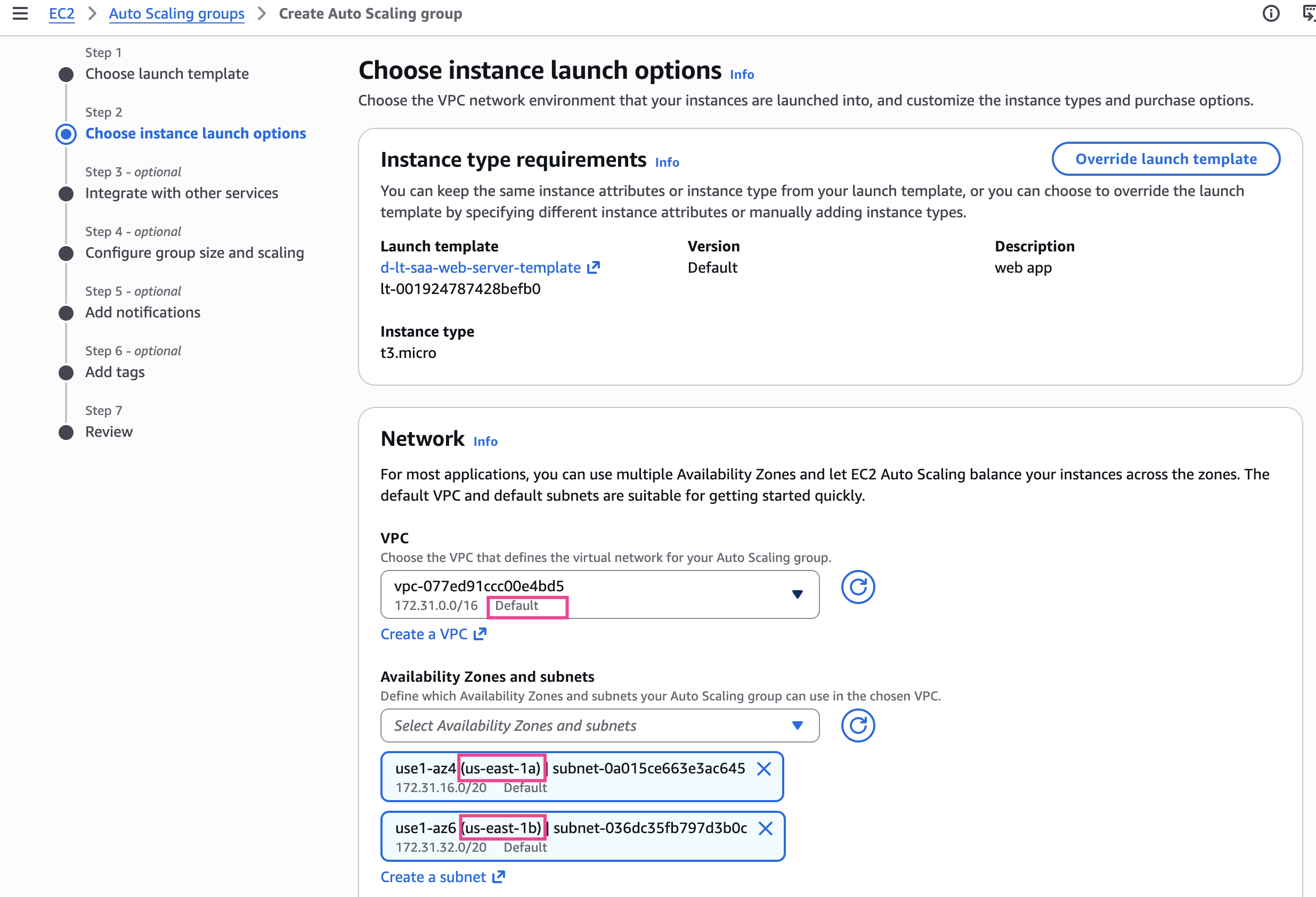Viewport: 1316px width, 897px height.
Task: Remove the us-east-1a subnet selection
Action: tap(764, 769)
